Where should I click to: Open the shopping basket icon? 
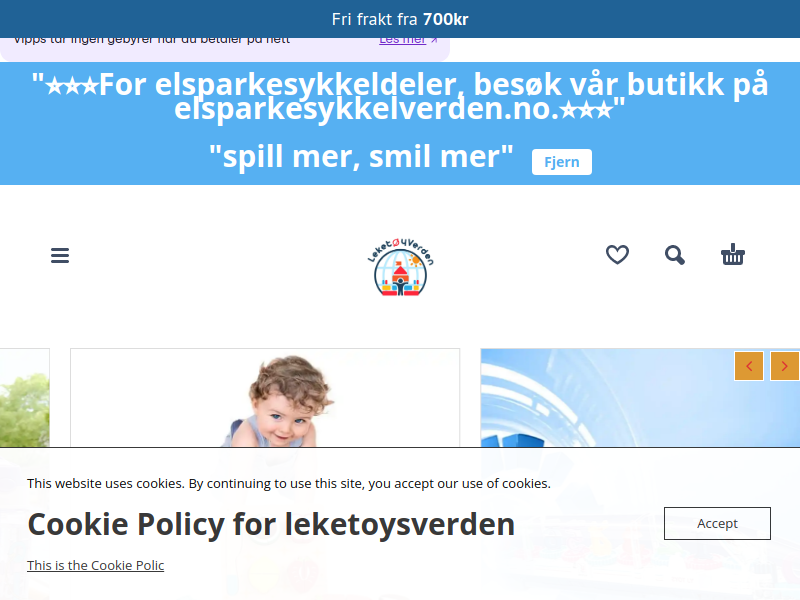tap(733, 254)
